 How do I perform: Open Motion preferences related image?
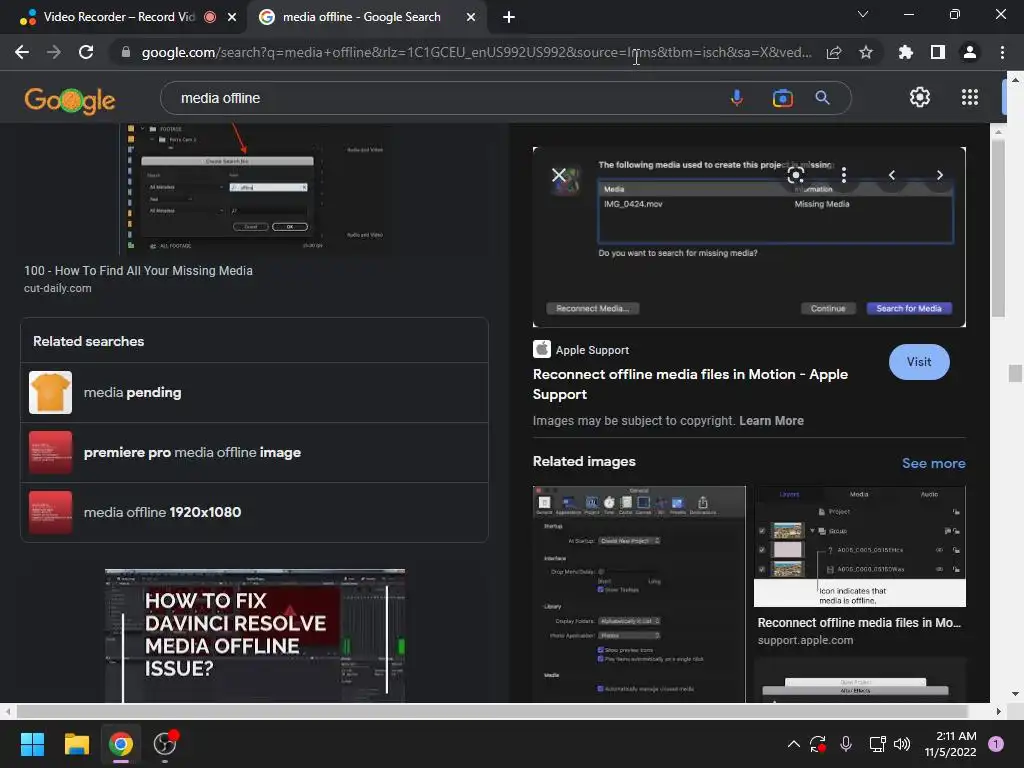tap(639, 594)
